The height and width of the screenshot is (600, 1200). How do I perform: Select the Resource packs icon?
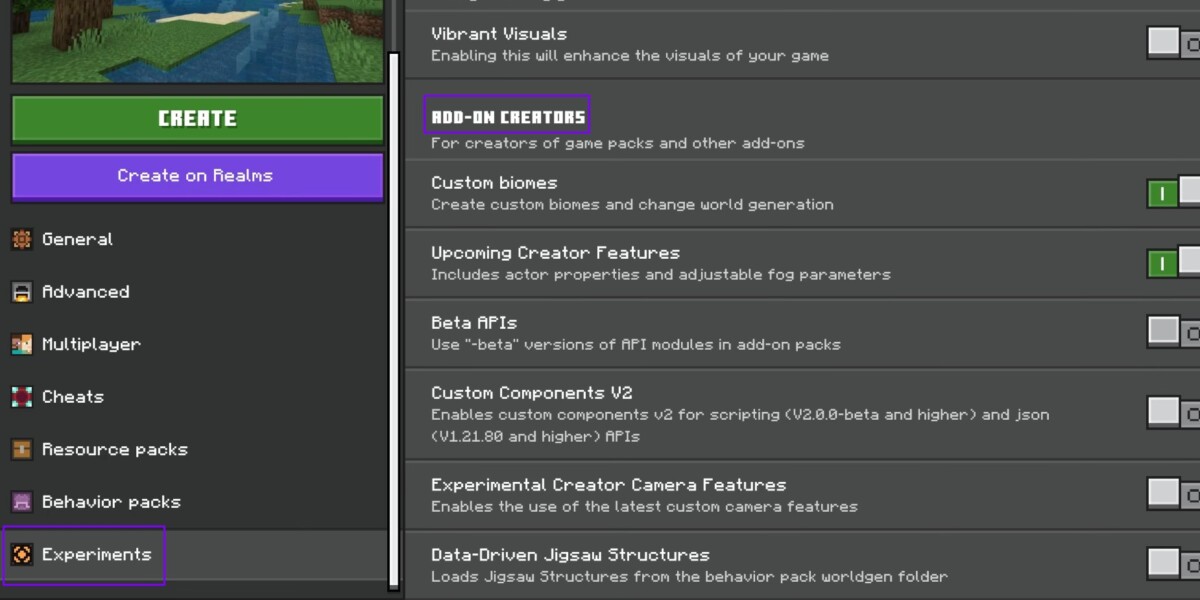pyautogui.click(x=23, y=449)
